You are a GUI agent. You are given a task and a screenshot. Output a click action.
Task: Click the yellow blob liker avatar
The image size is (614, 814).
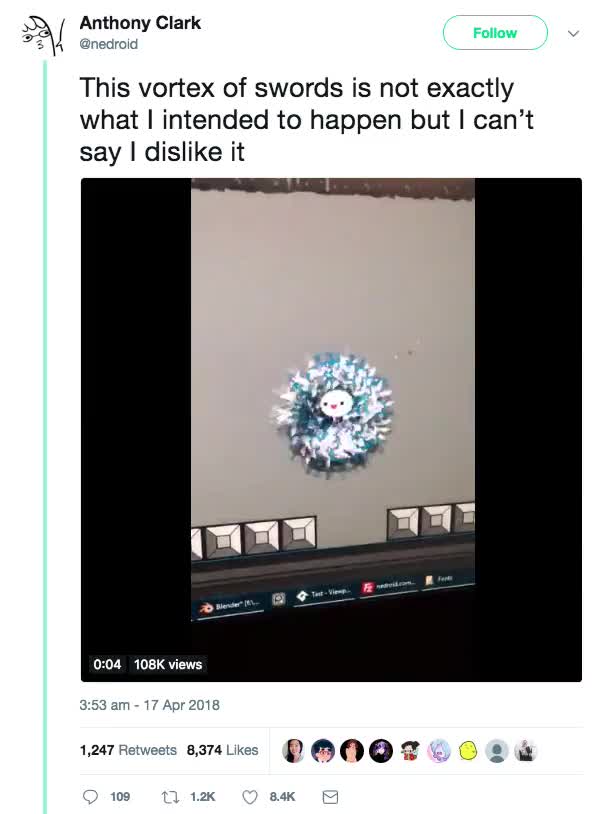click(x=468, y=751)
